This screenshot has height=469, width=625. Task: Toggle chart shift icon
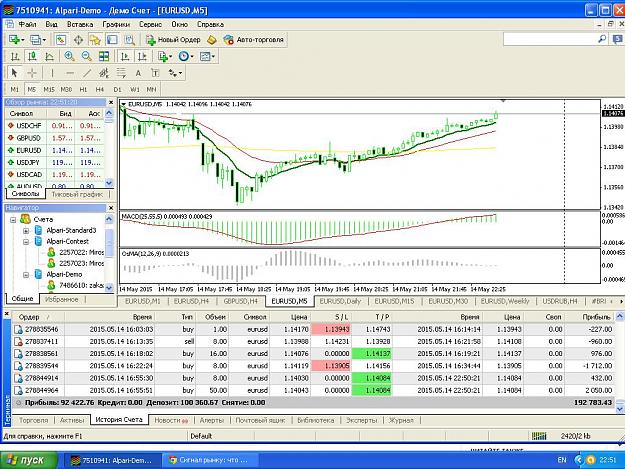(142, 56)
